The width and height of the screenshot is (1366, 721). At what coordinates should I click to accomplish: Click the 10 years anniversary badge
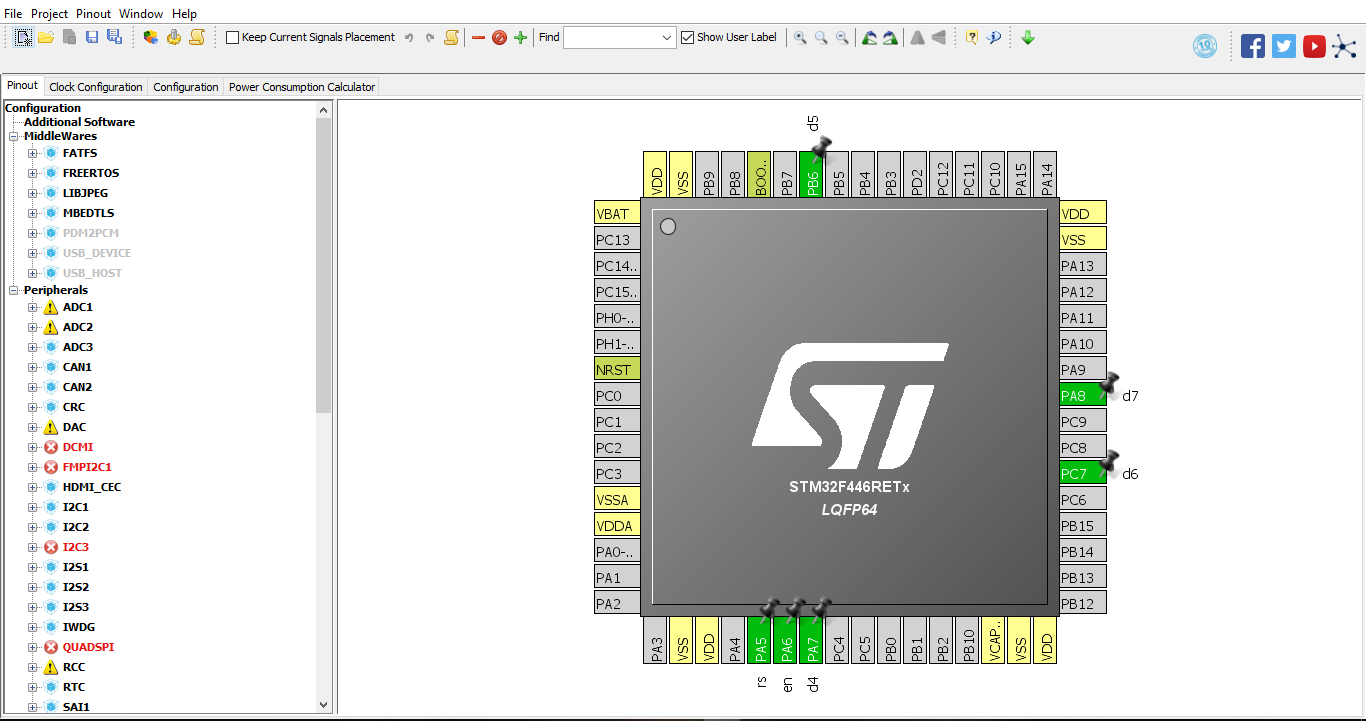tap(1205, 46)
